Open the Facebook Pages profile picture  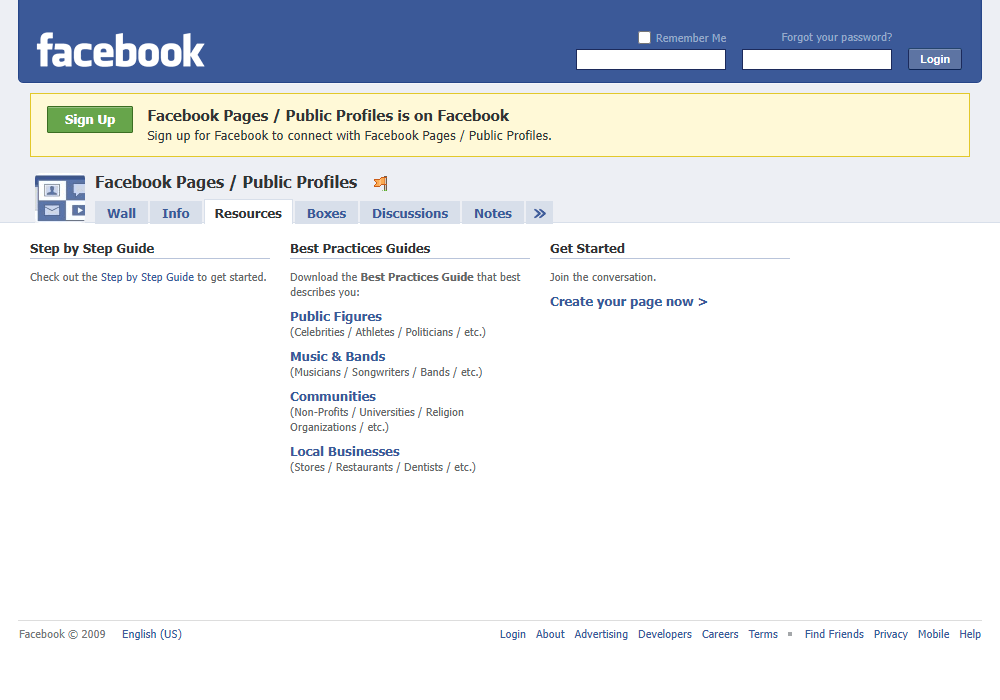coord(60,198)
